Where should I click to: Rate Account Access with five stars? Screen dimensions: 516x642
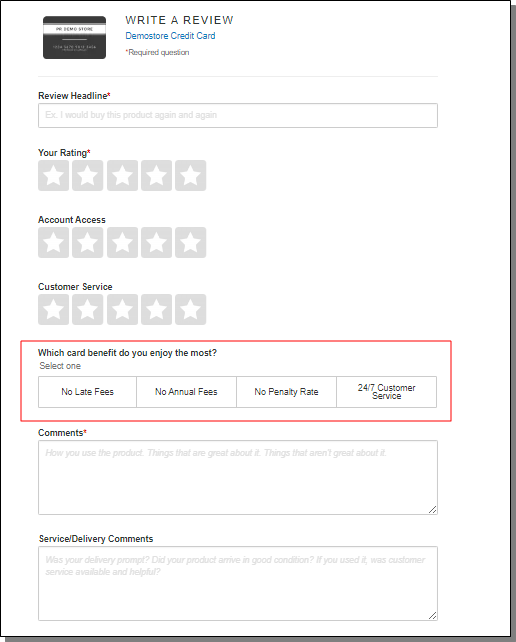pyautogui.click(x=190, y=242)
